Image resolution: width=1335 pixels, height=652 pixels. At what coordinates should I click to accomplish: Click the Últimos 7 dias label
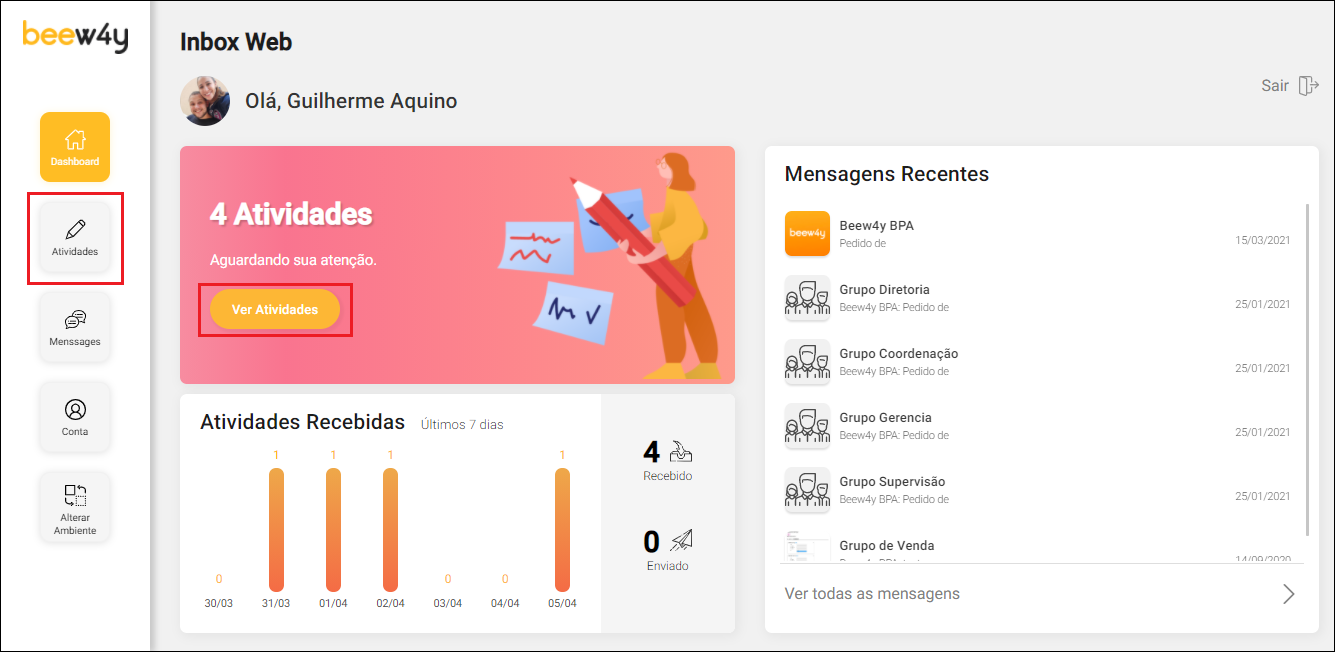point(462,425)
